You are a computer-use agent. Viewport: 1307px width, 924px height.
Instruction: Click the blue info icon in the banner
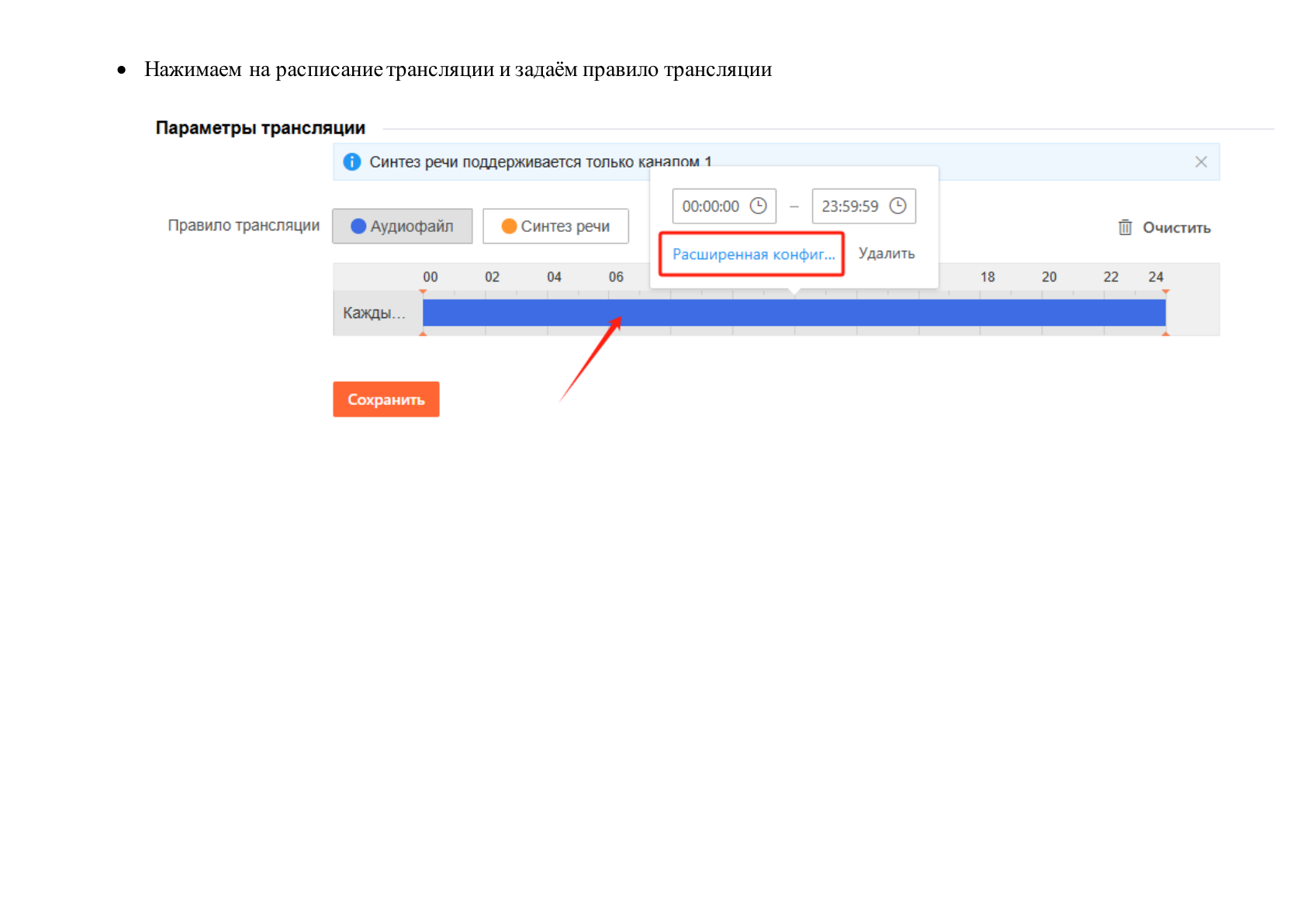(x=352, y=161)
